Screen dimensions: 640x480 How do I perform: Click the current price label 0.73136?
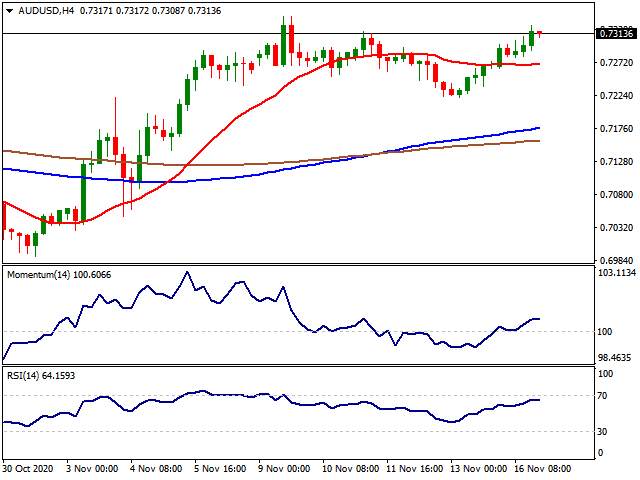616,33
